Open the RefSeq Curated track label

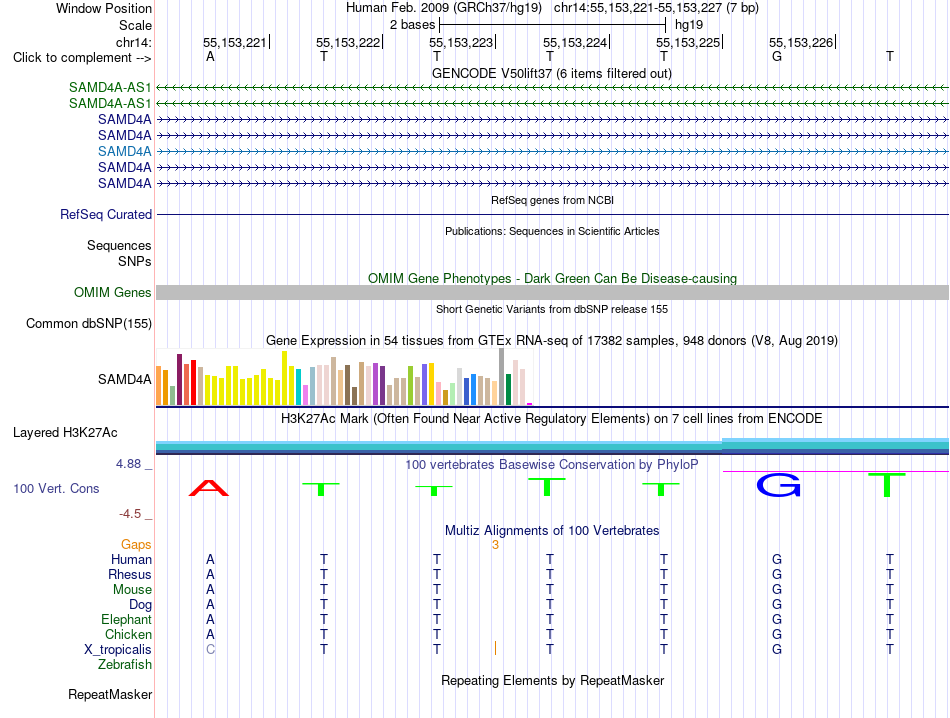(x=106, y=214)
